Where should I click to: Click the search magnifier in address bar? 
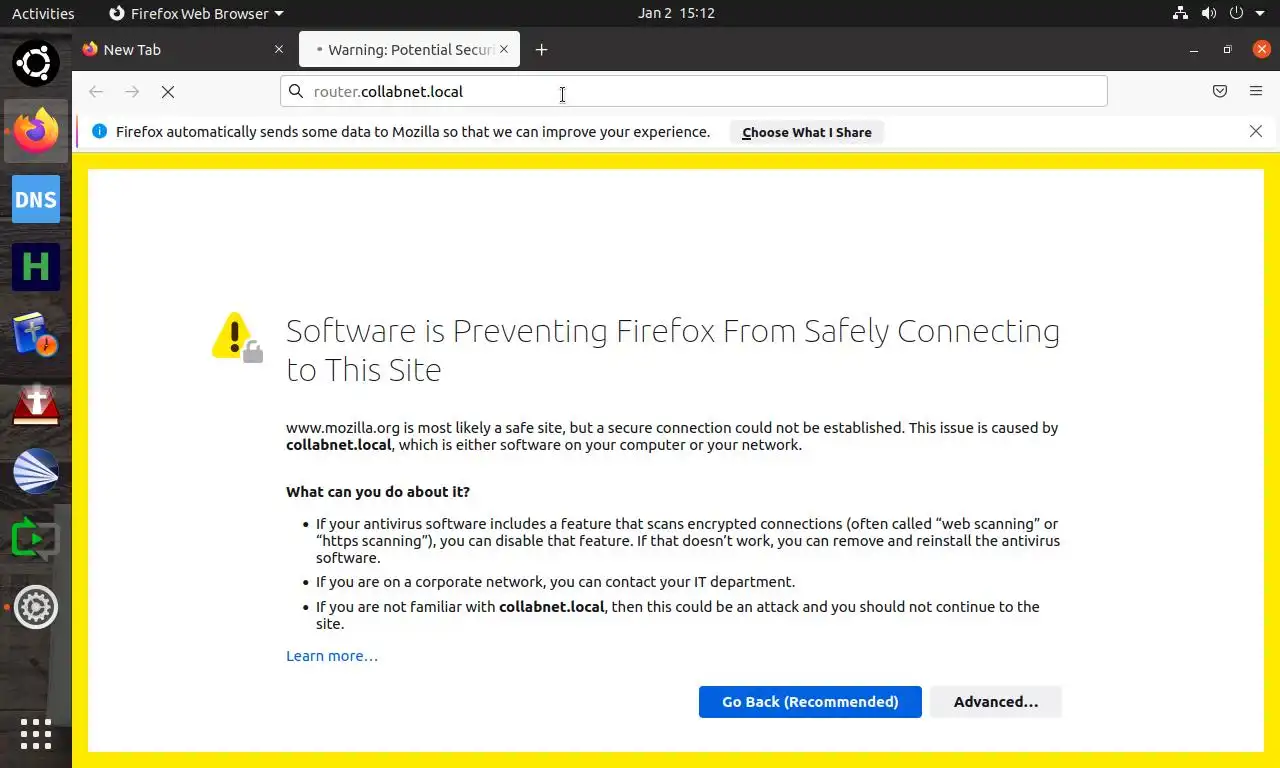tap(296, 91)
